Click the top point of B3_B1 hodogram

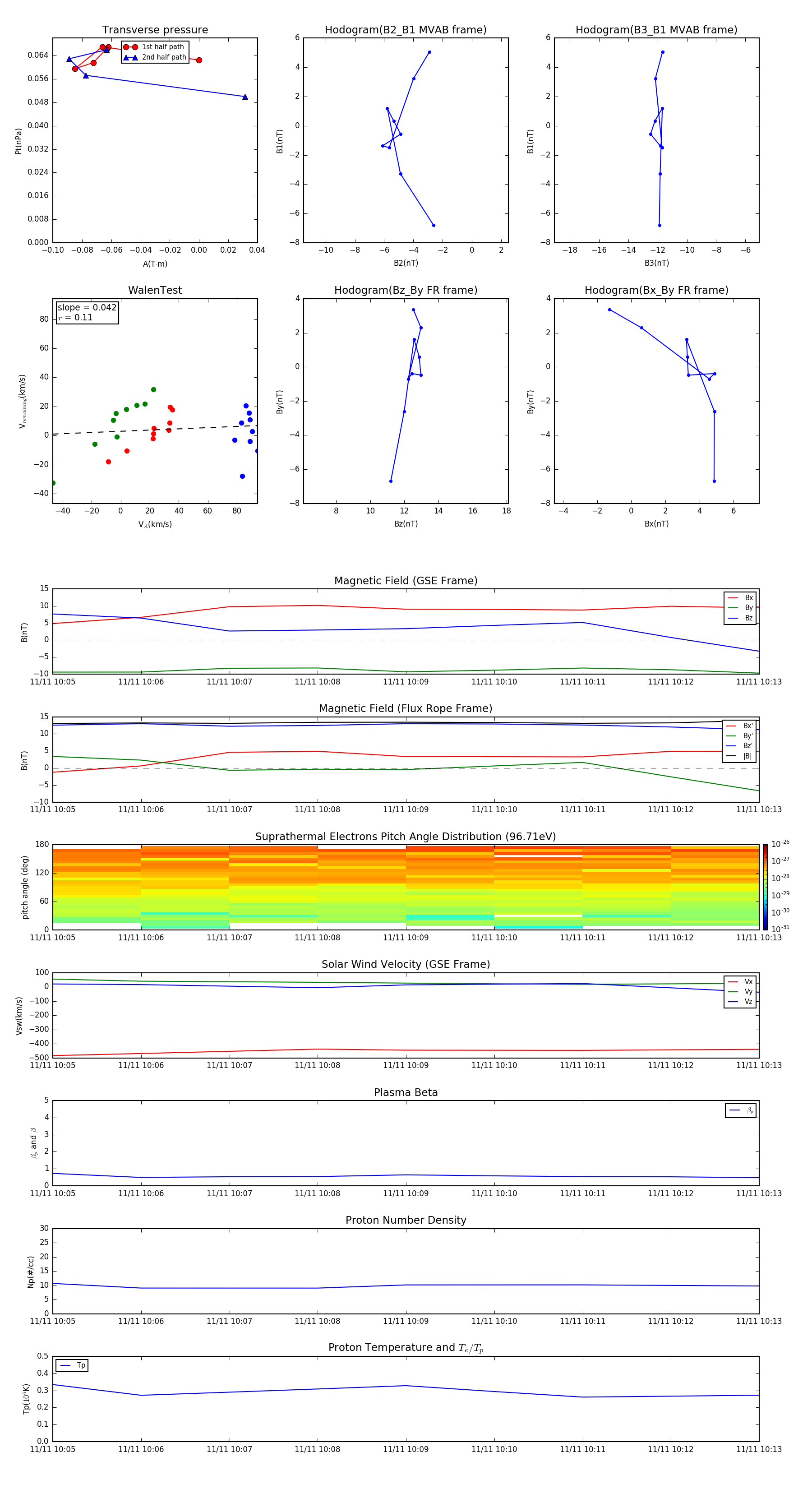coord(663,52)
